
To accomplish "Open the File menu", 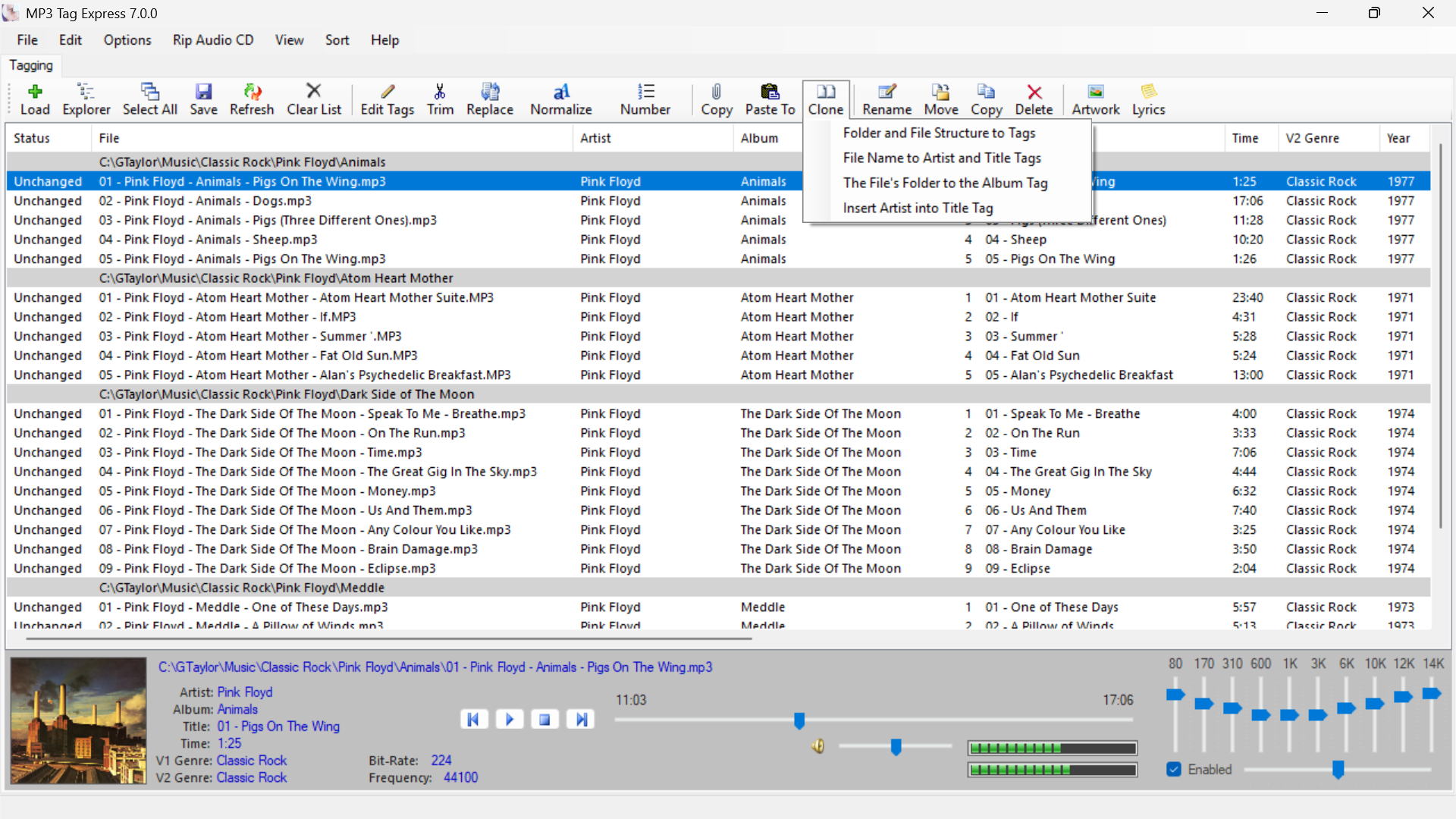I will click(27, 40).
